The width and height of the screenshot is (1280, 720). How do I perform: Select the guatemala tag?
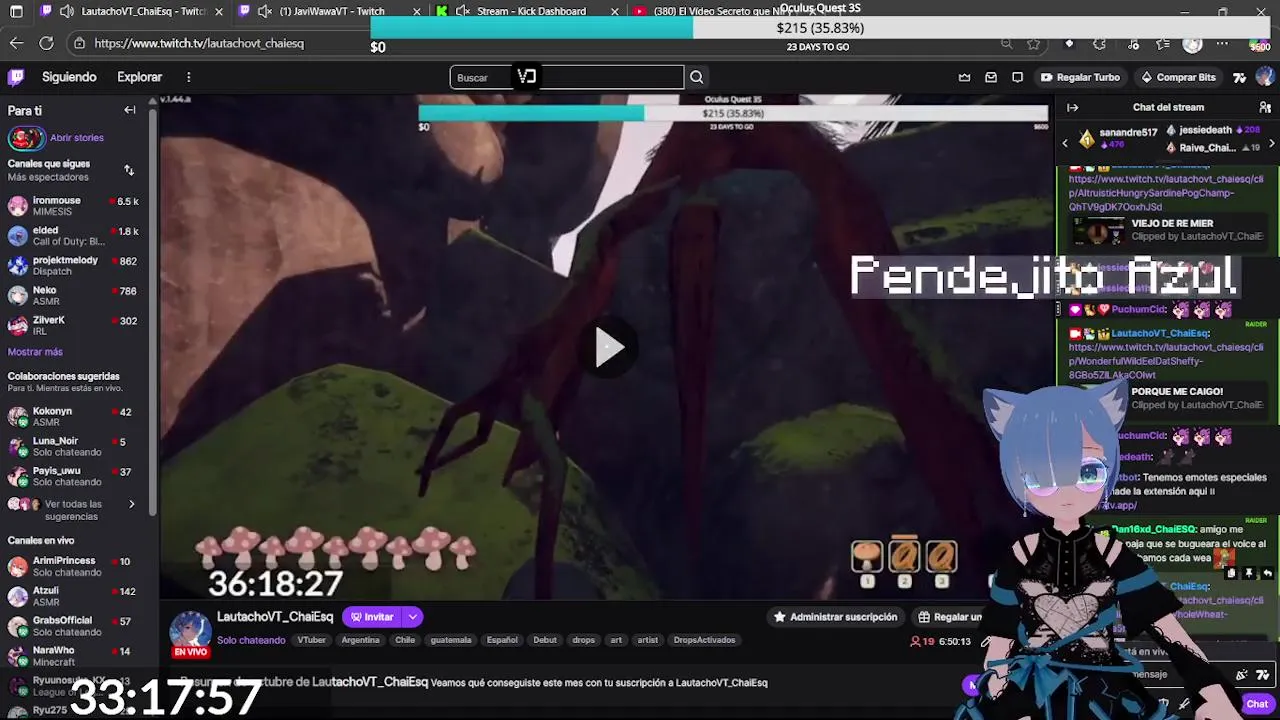click(x=450, y=640)
